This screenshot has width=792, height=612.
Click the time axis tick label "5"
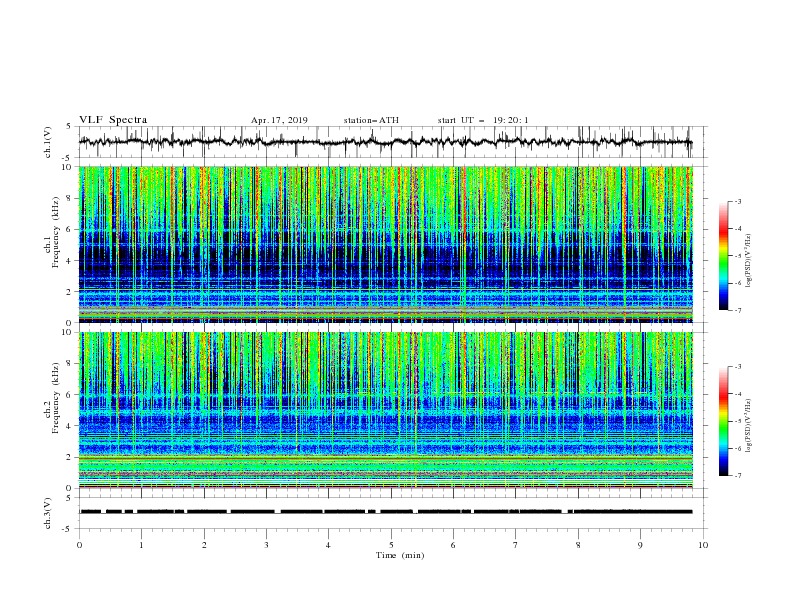(x=391, y=545)
